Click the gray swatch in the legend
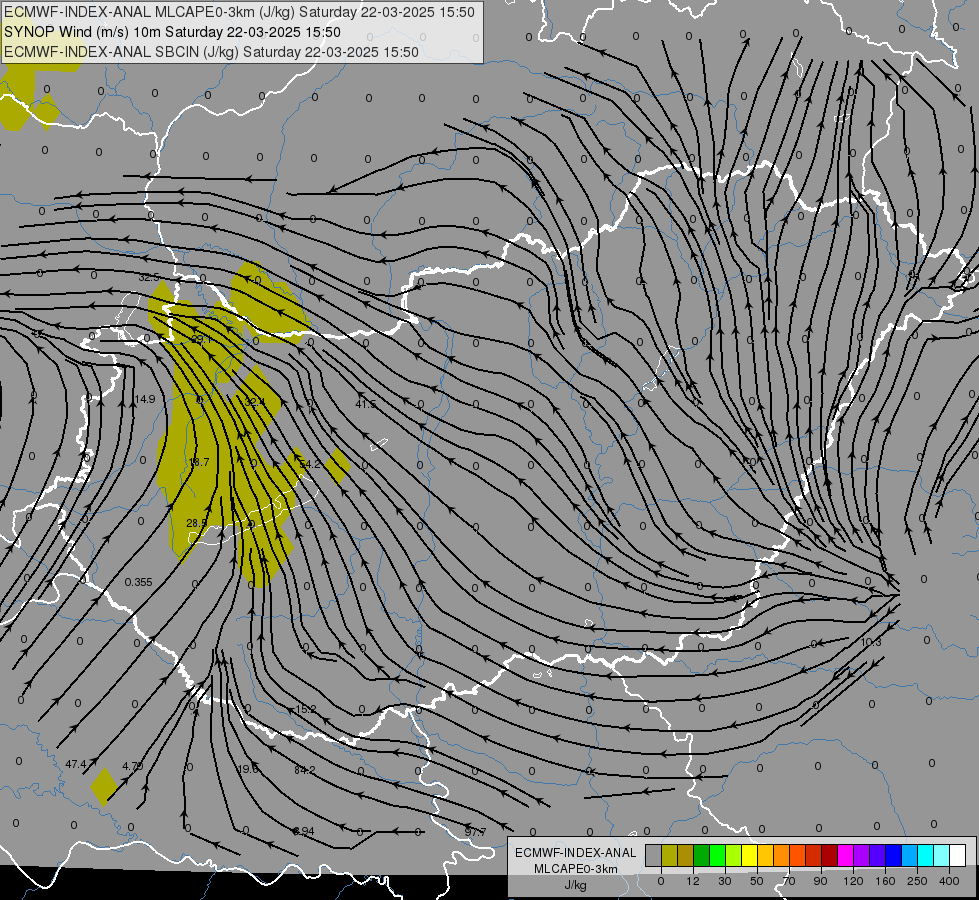Screen dimensions: 979x900 point(654,855)
